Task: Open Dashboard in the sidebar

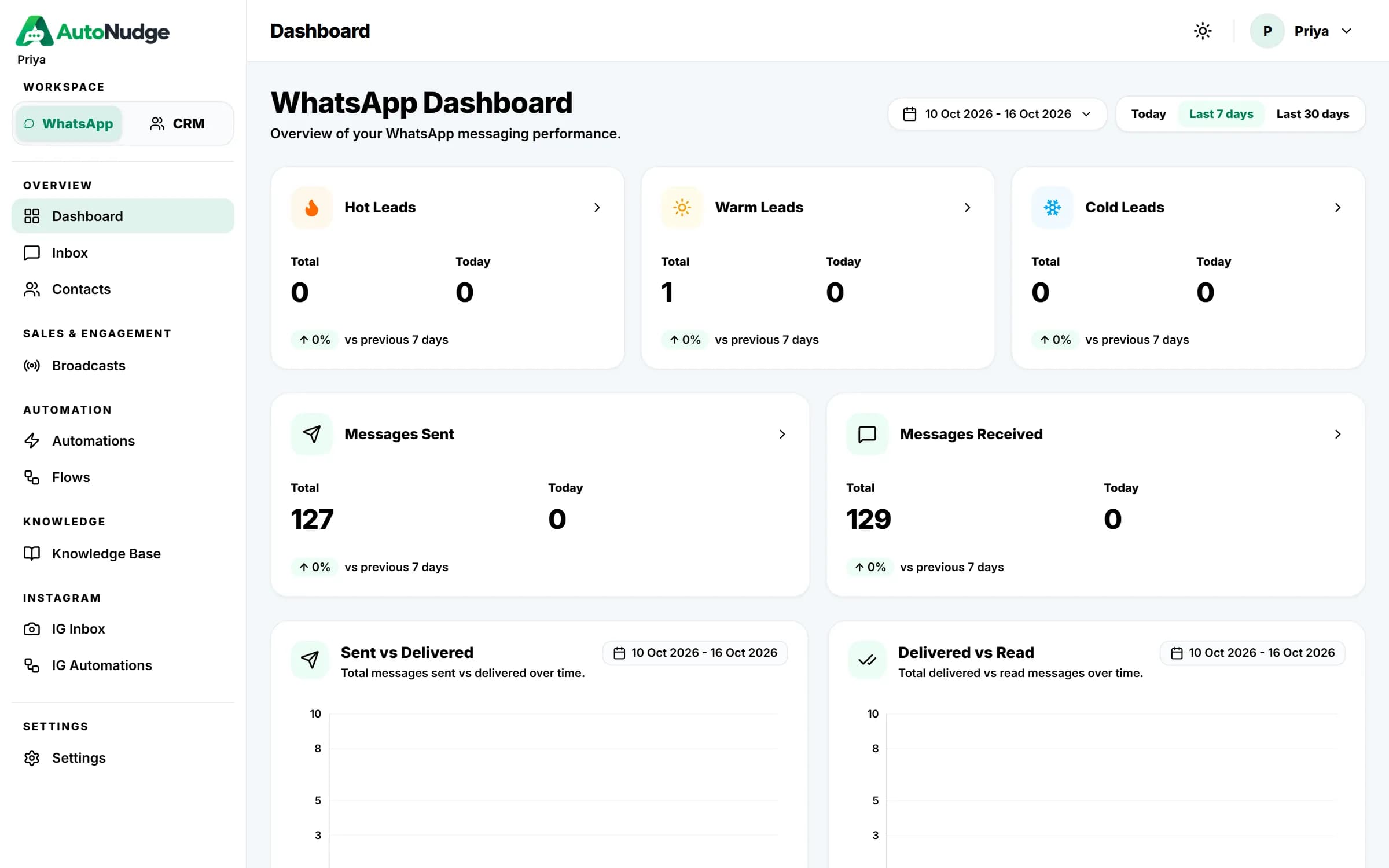Action: (x=123, y=216)
